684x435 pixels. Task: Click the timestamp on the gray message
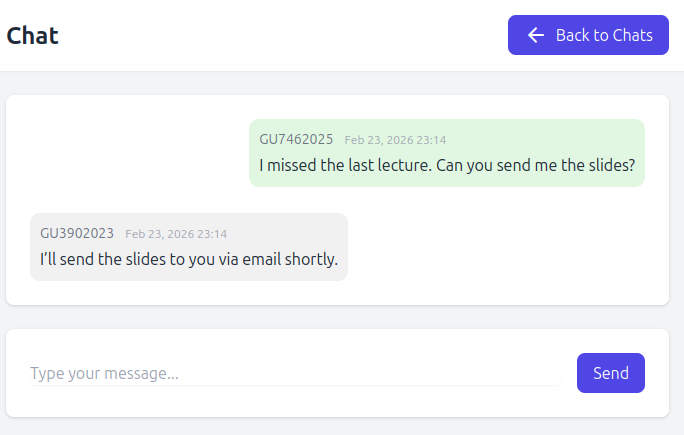[x=176, y=234]
